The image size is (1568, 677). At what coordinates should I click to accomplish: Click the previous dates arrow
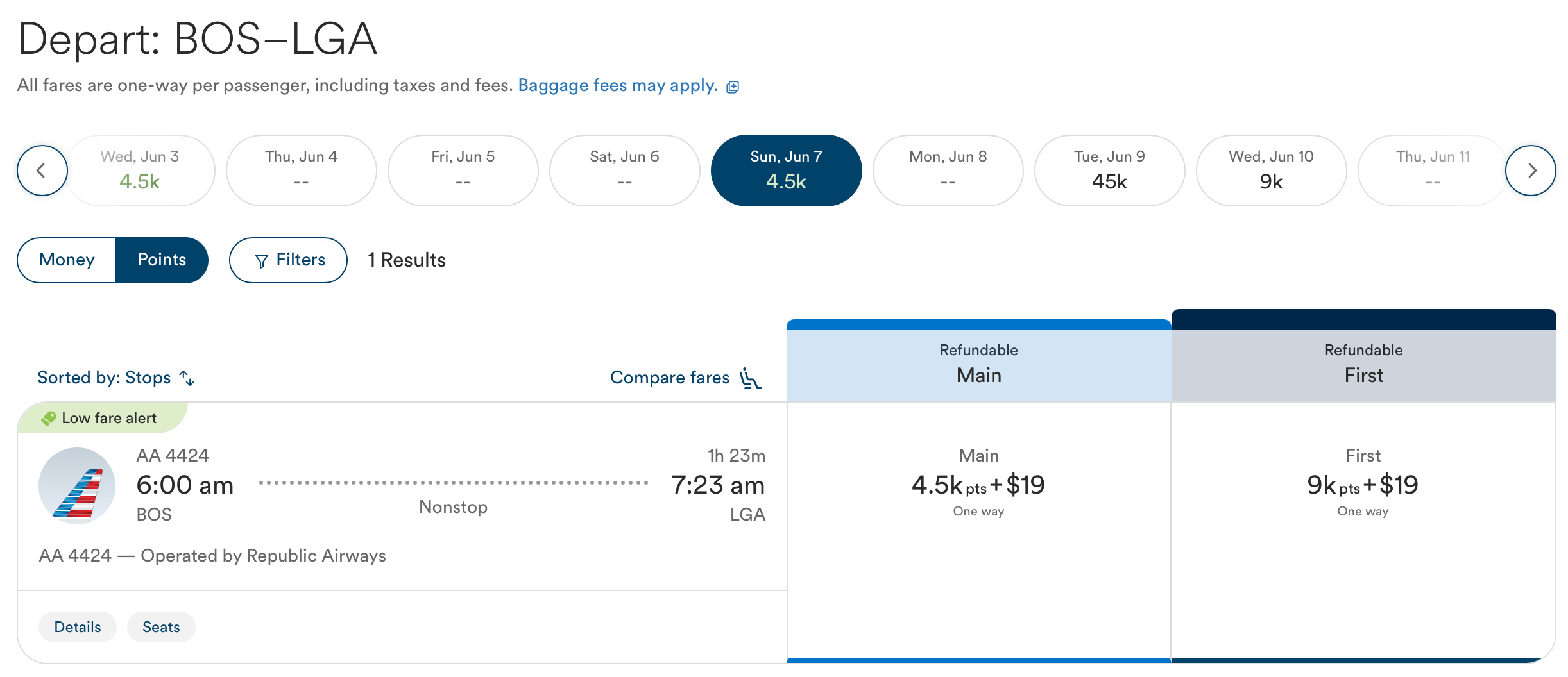tap(41, 170)
